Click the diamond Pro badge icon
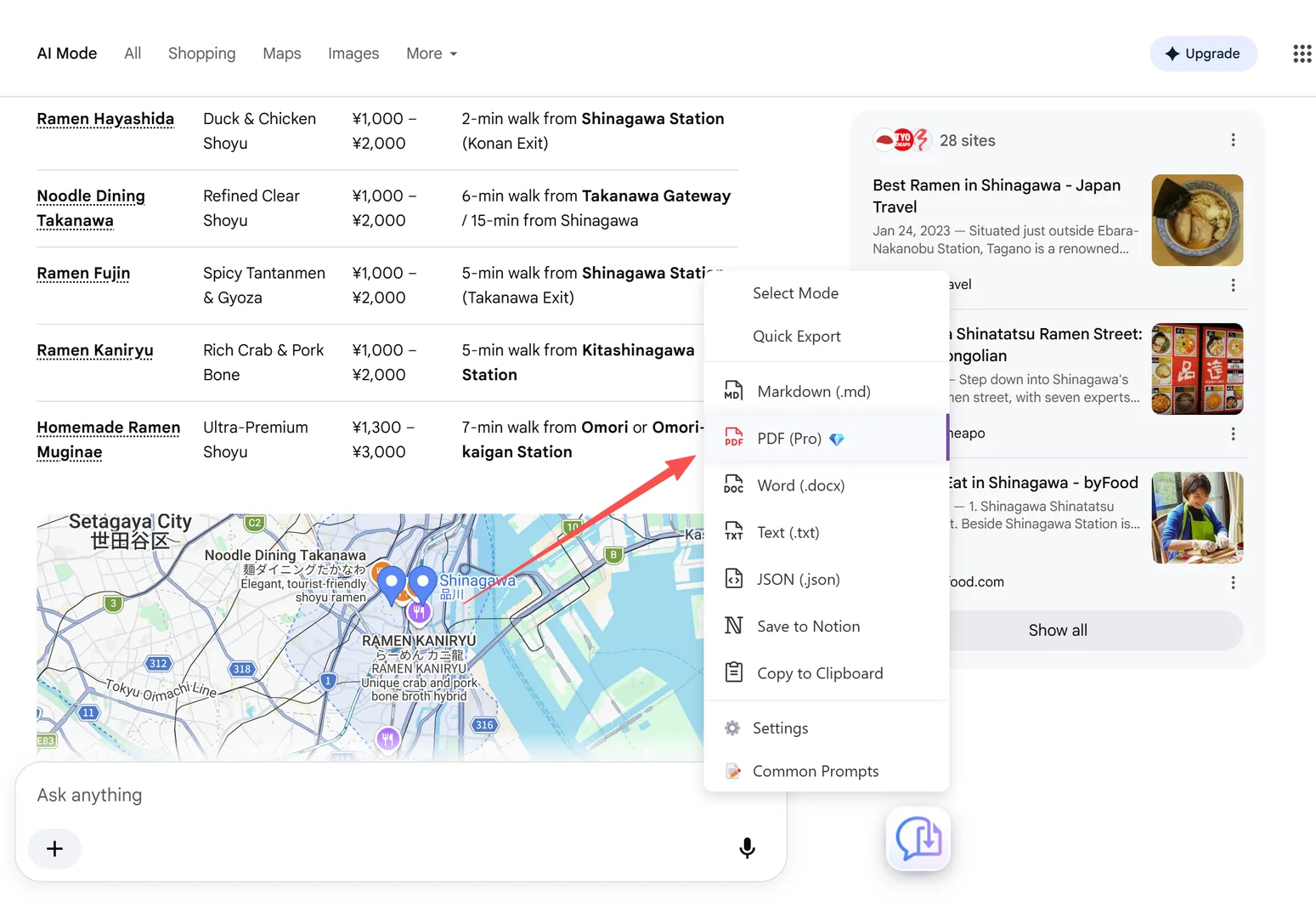This screenshot has height=918, width=1316. point(837,439)
